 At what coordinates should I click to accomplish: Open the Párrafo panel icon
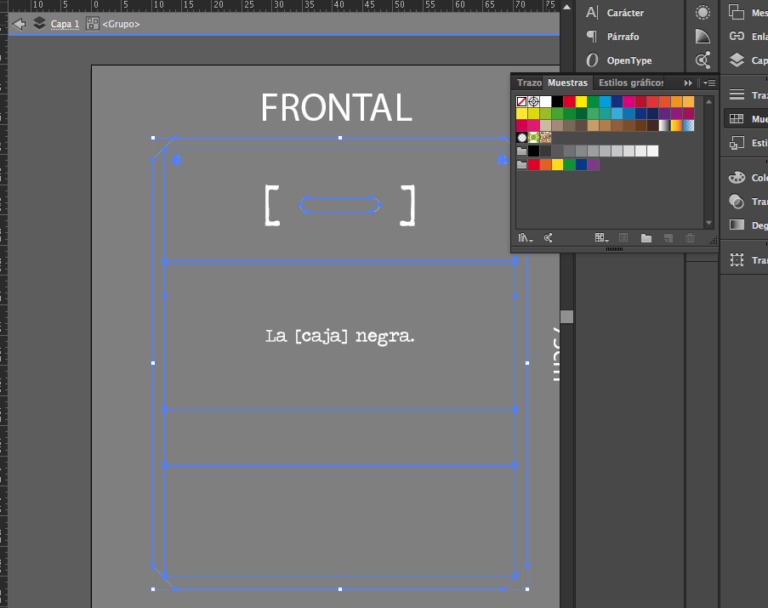pos(592,37)
